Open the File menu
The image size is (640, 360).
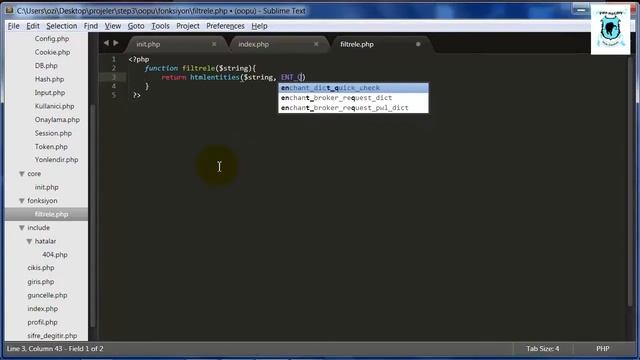[x=13, y=26]
